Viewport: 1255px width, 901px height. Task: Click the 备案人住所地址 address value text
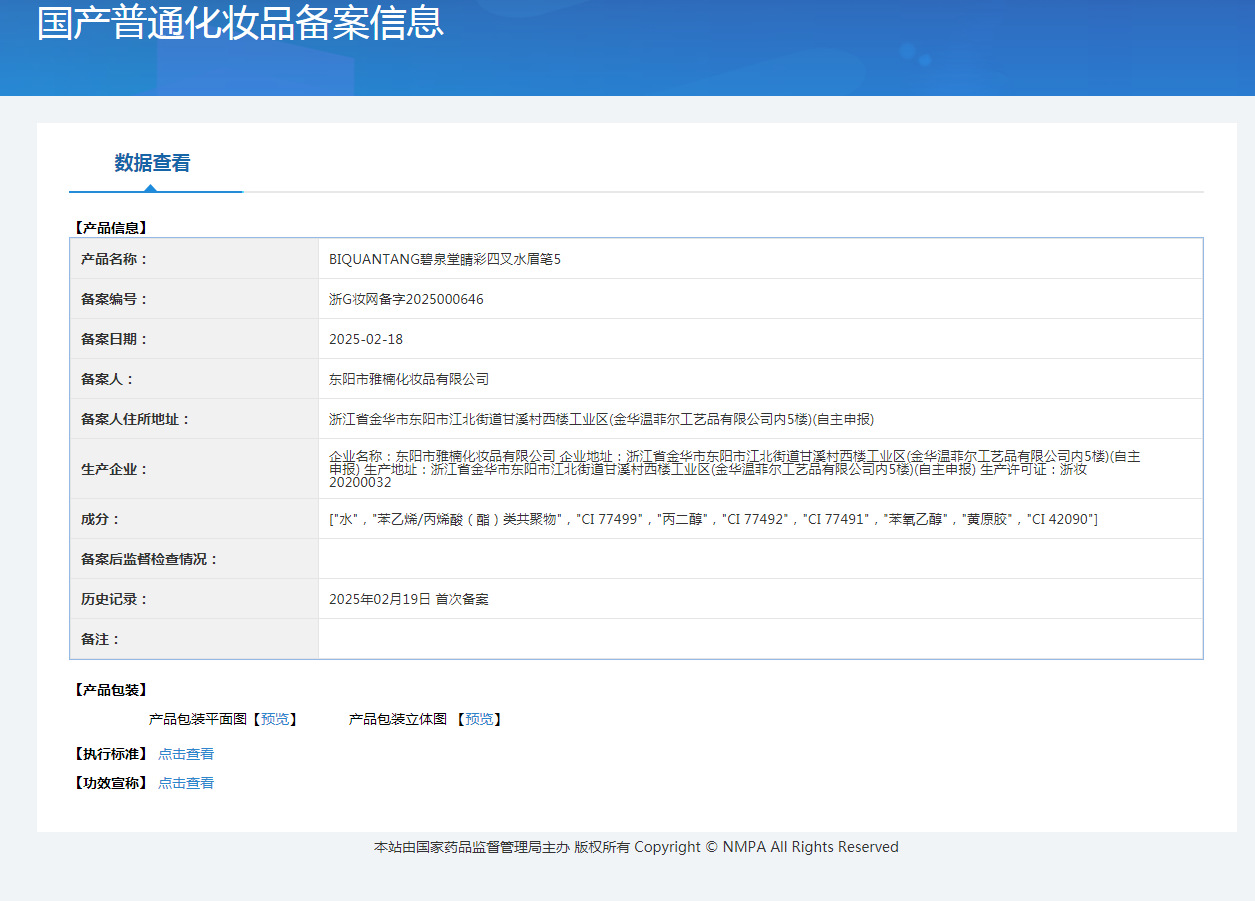[601, 419]
